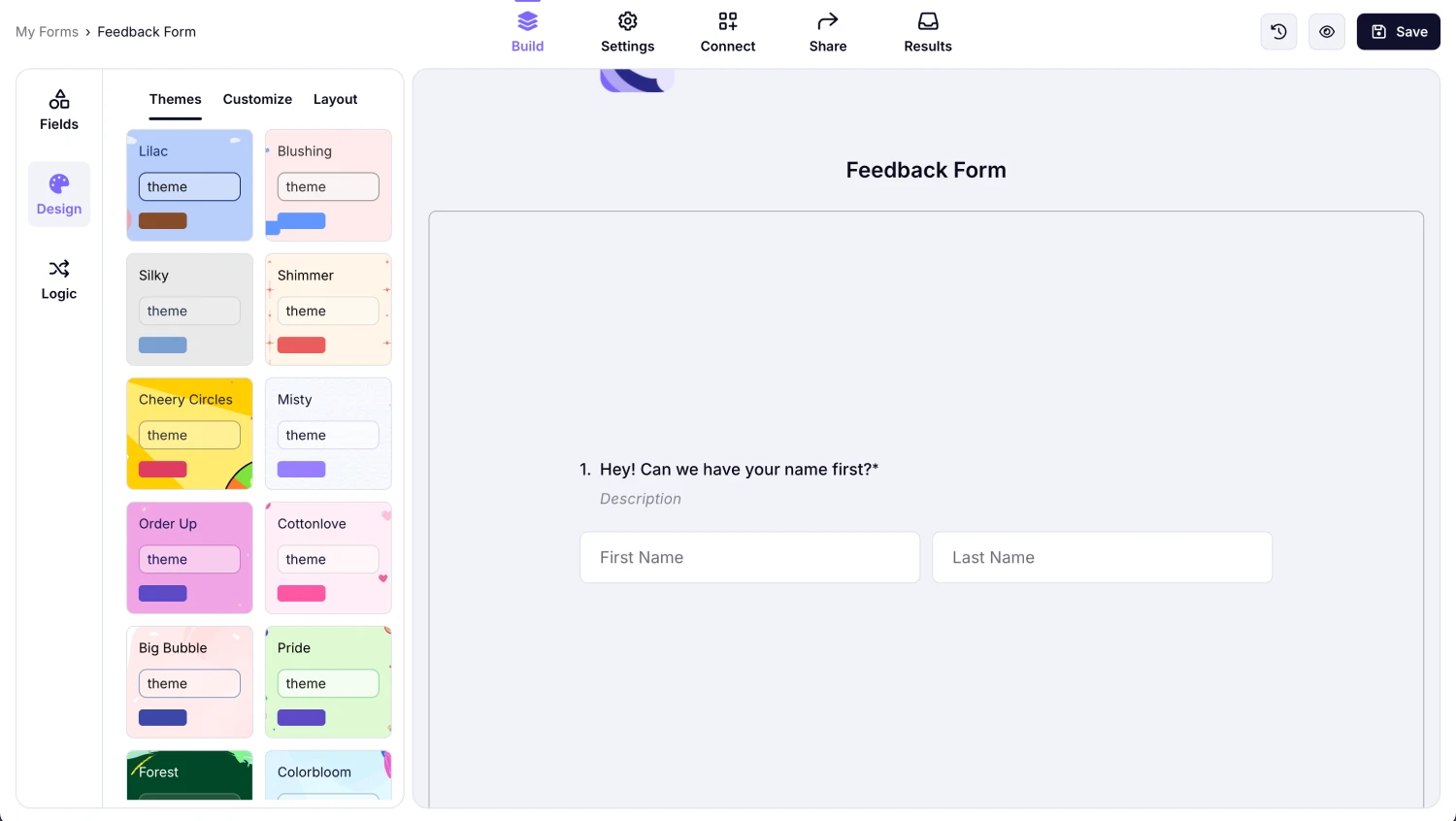
Task: Click the Save button
Action: (1398, 32)
